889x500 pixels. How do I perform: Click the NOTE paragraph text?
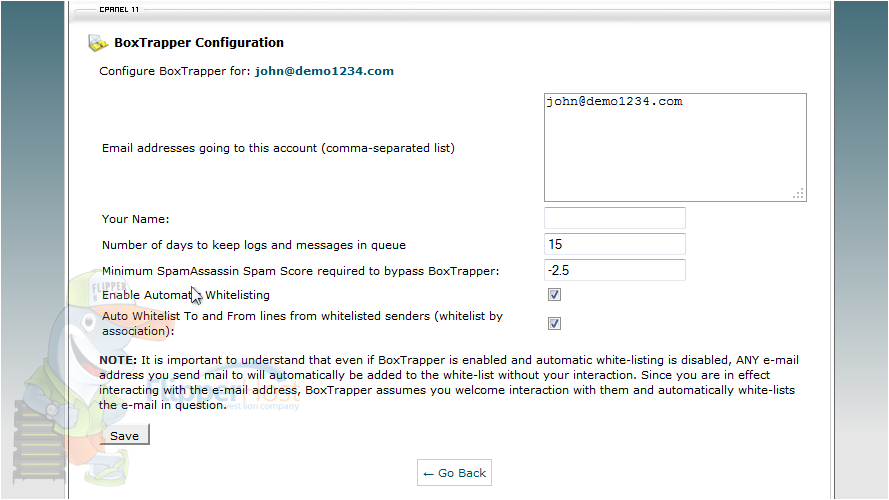pos(449,383)
